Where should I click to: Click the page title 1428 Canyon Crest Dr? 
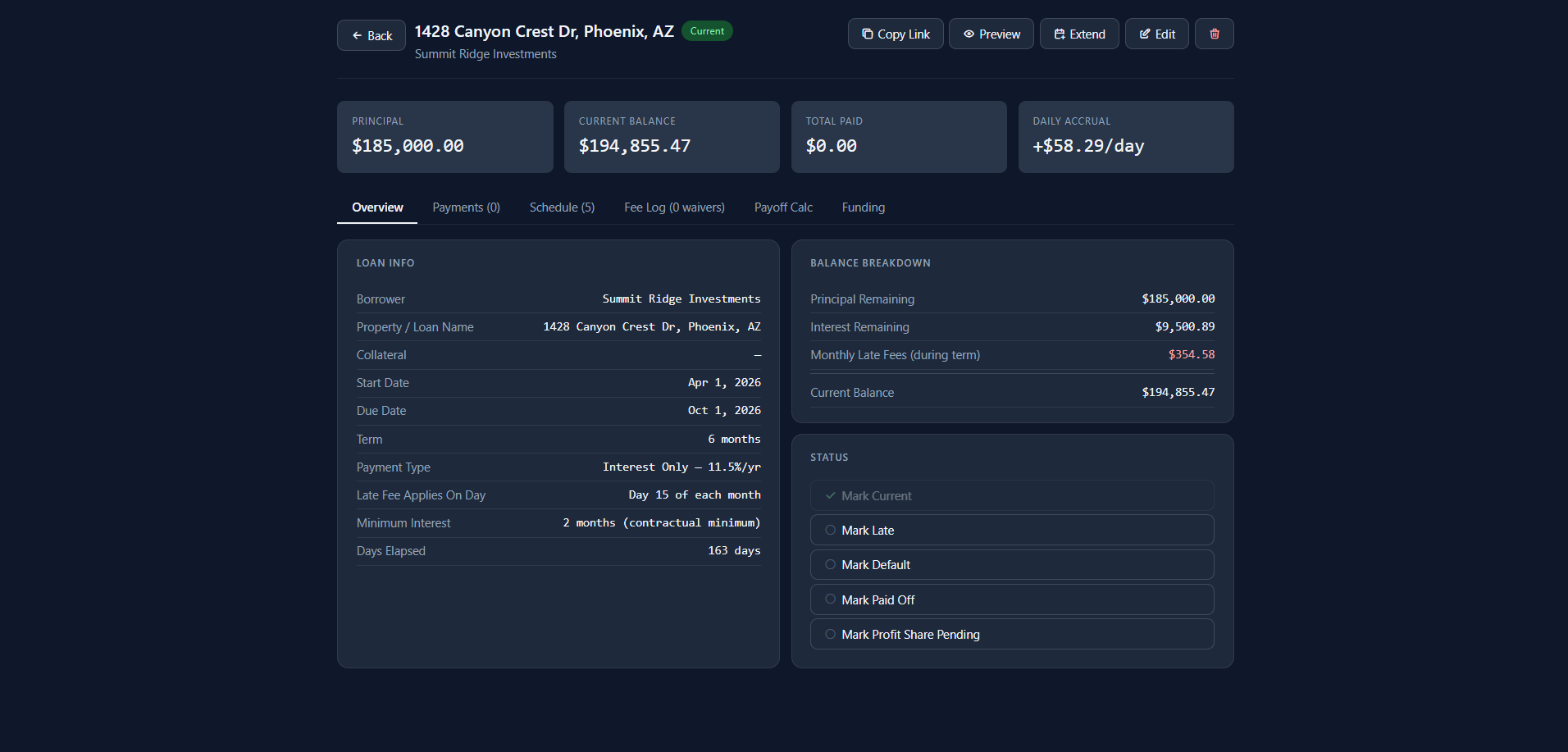(544, 31)
